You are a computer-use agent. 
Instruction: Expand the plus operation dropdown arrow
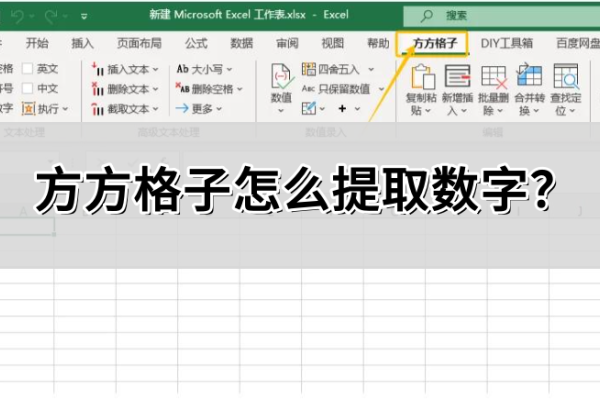(x=357, y=109)
